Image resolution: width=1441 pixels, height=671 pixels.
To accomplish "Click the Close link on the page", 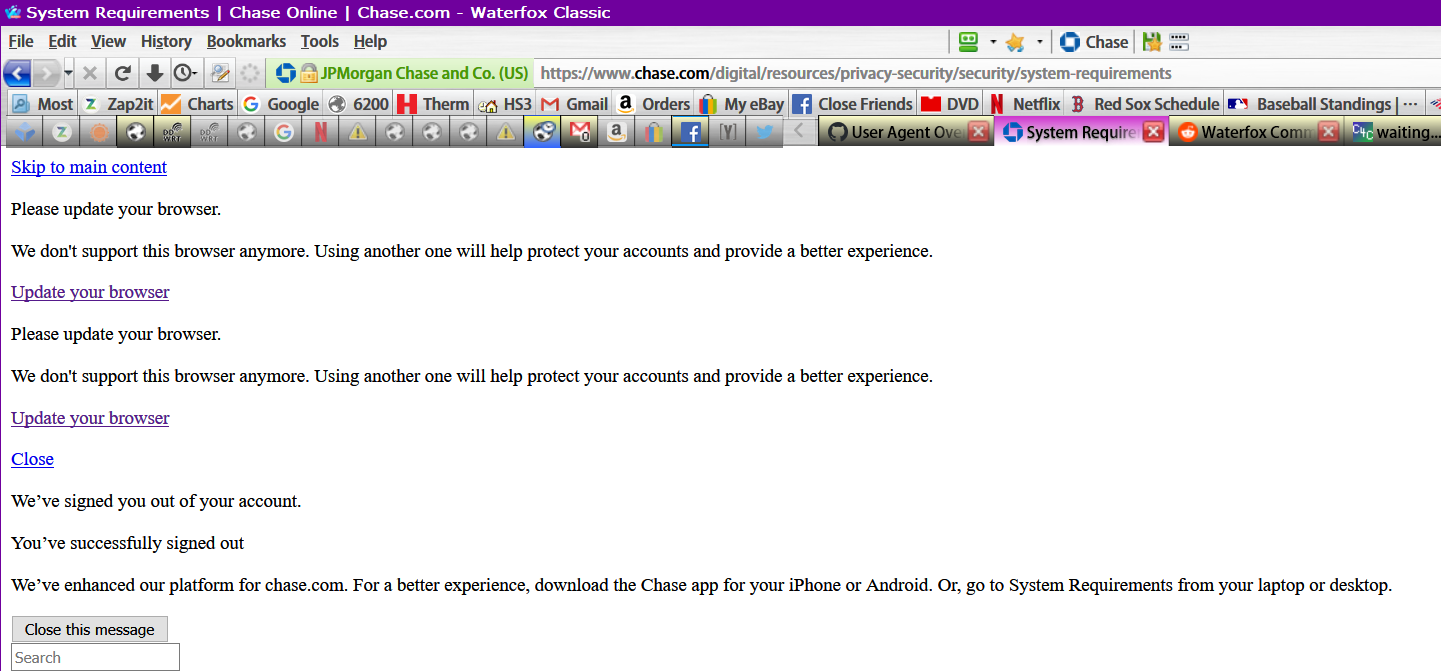I will tap(32, 459).
